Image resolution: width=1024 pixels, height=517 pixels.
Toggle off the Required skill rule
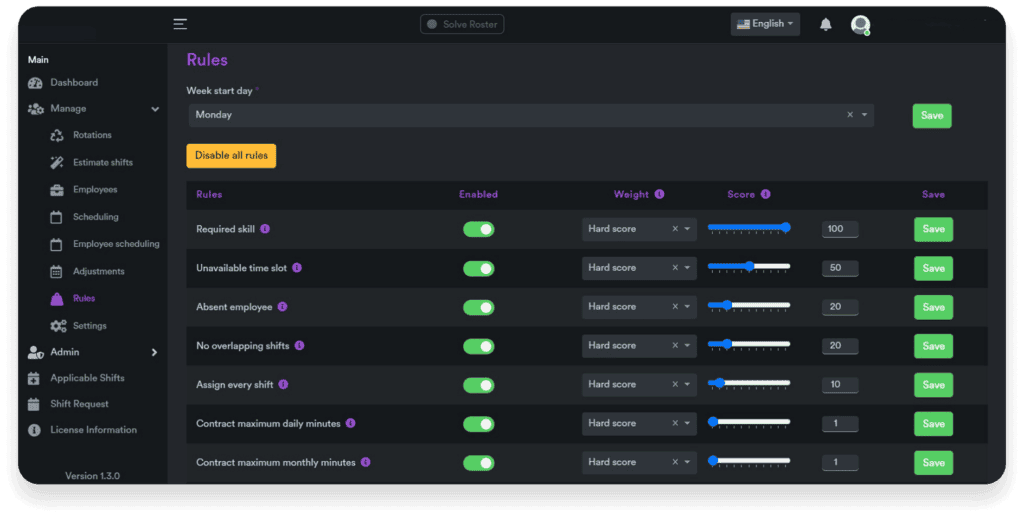478,229
